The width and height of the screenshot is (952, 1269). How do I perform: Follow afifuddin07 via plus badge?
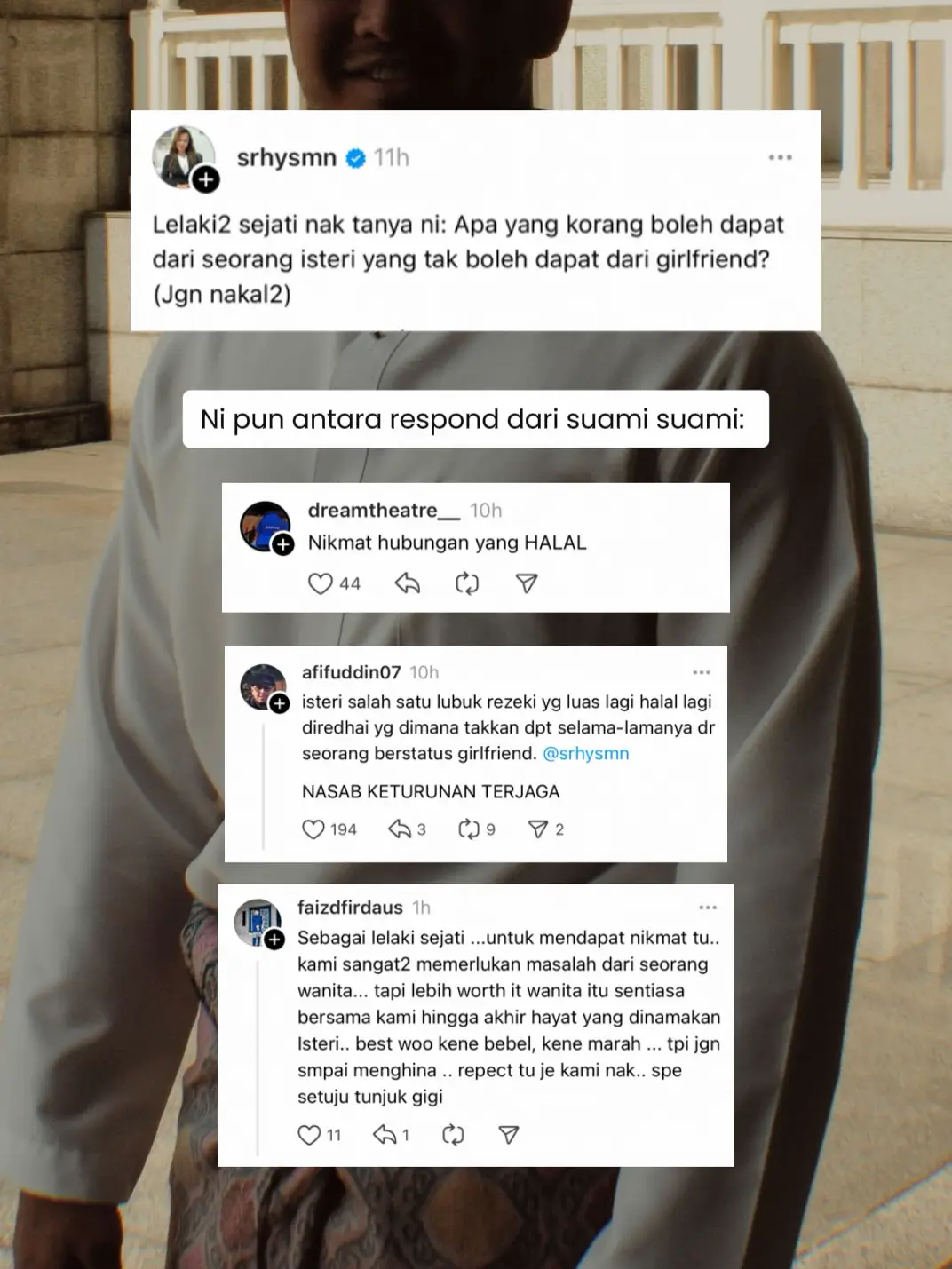pos(279,704)
